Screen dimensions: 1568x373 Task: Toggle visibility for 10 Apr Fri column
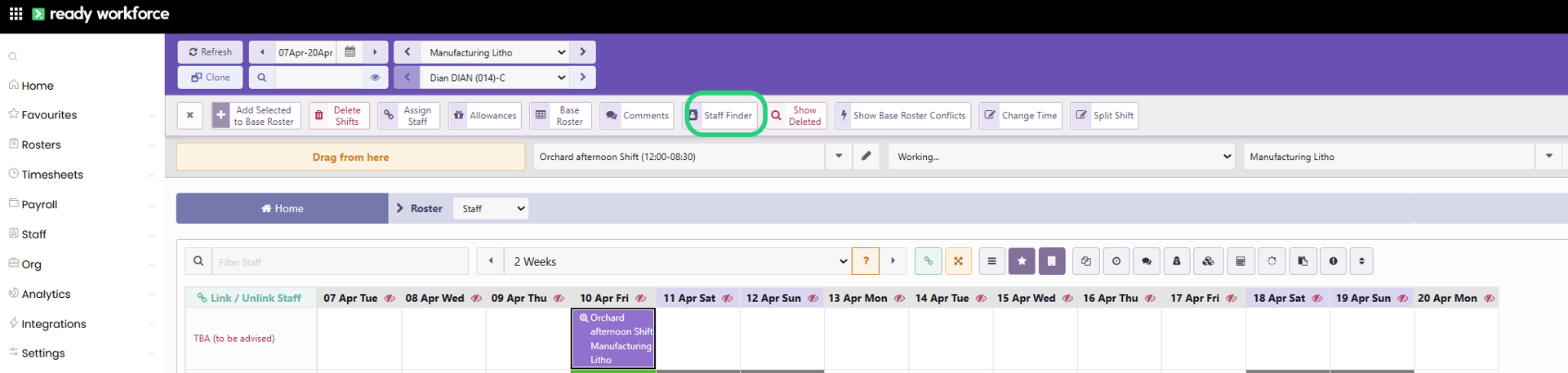(641, 299)
